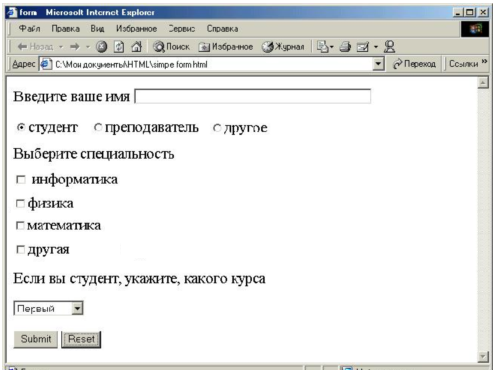Click the Mail toolbar icon
The image size is (496, 370).
pos(322,47)
